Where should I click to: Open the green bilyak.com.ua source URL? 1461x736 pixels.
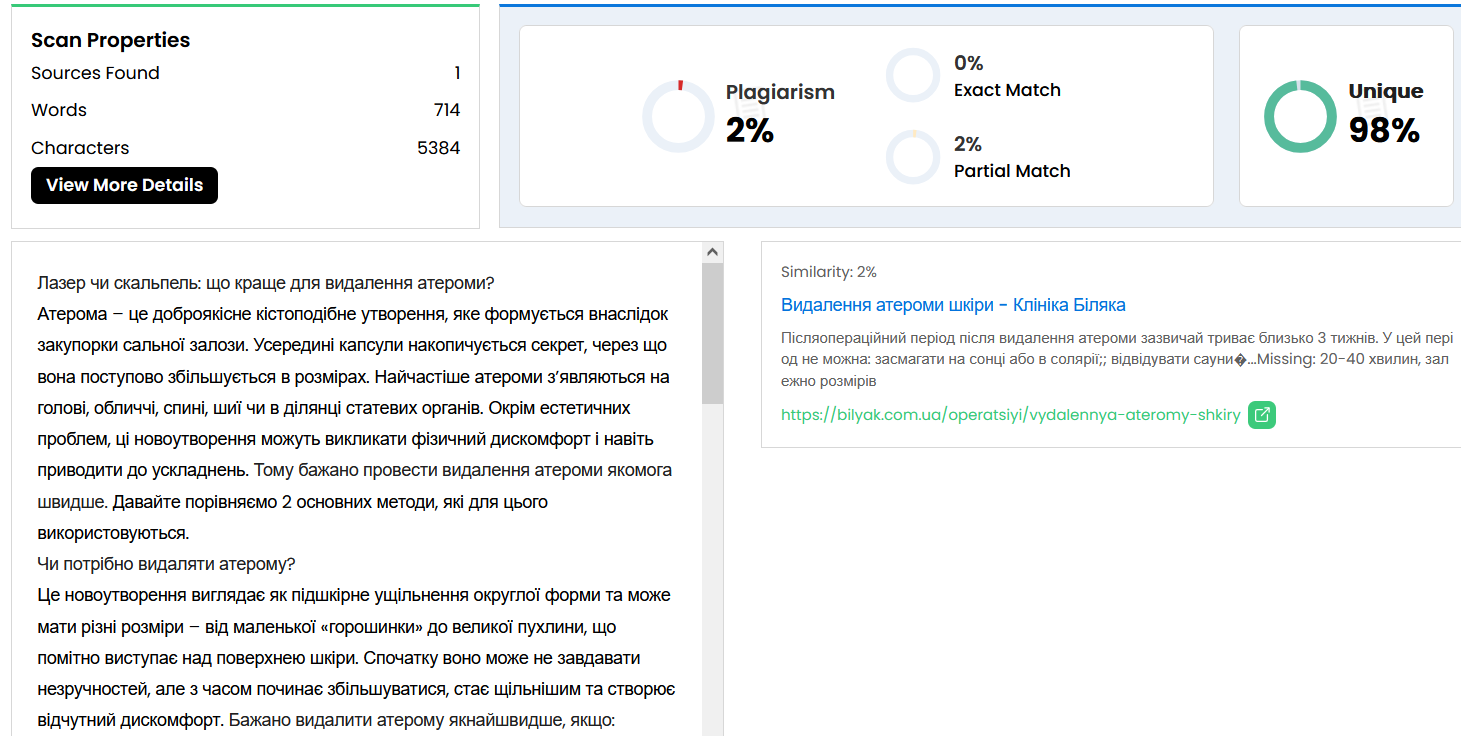pyautogui.click(x=1010, y=414)
